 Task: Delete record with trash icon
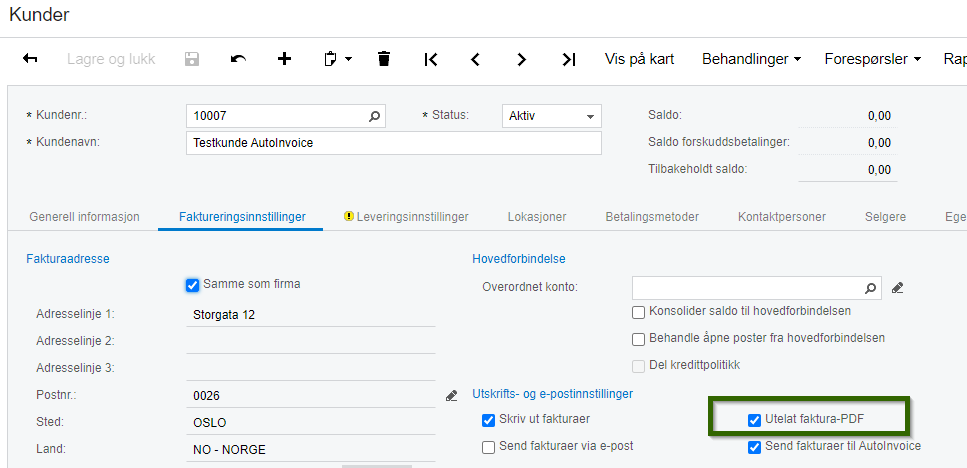coord(384,59)
